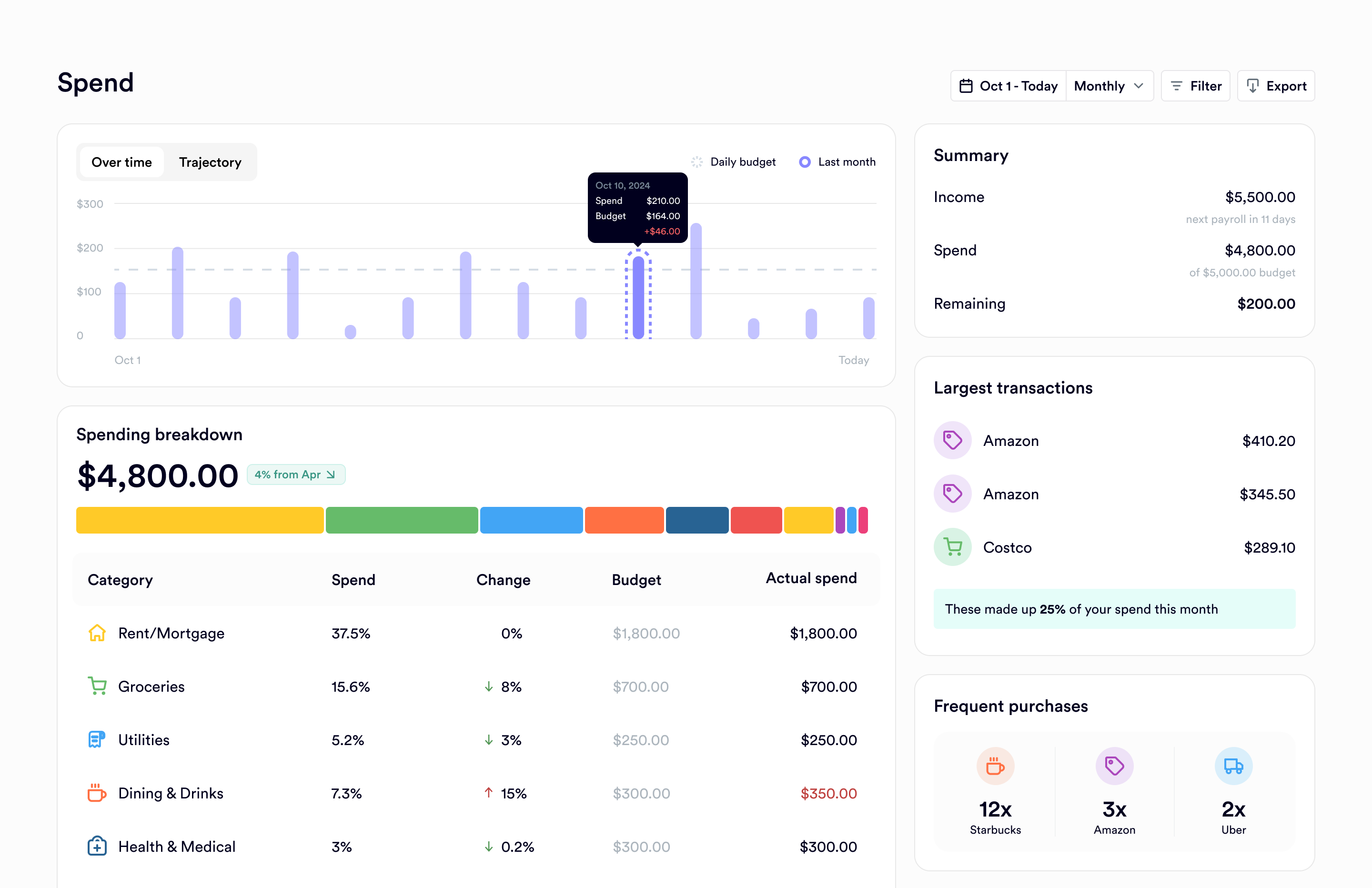This screenshot has width=1372, height=888.
Task: Click the tallest spend bar in chart
Action: click(x=696, y=281)
